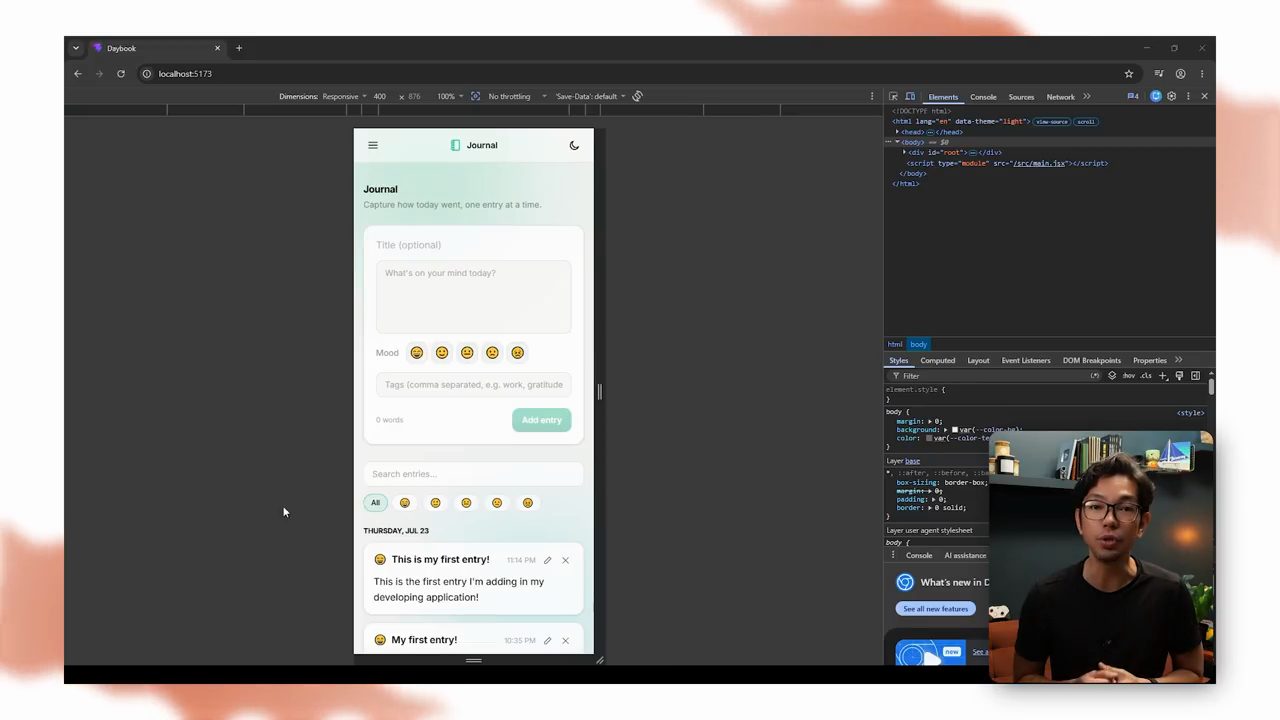Open the Save-Data default dropdown

pos(590,97)
